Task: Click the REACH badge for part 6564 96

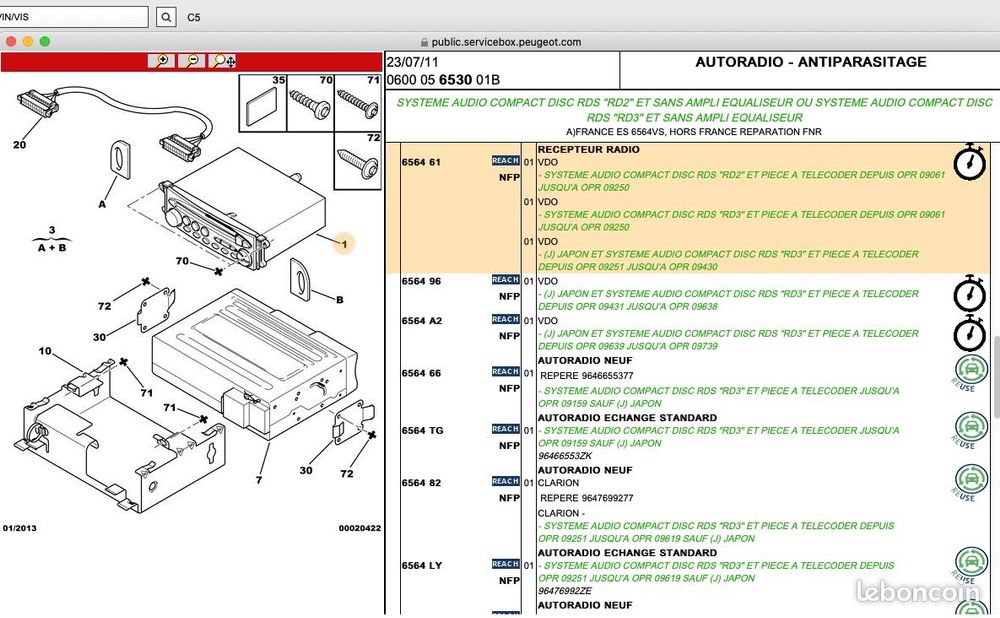Action: [x=505, y=280]
